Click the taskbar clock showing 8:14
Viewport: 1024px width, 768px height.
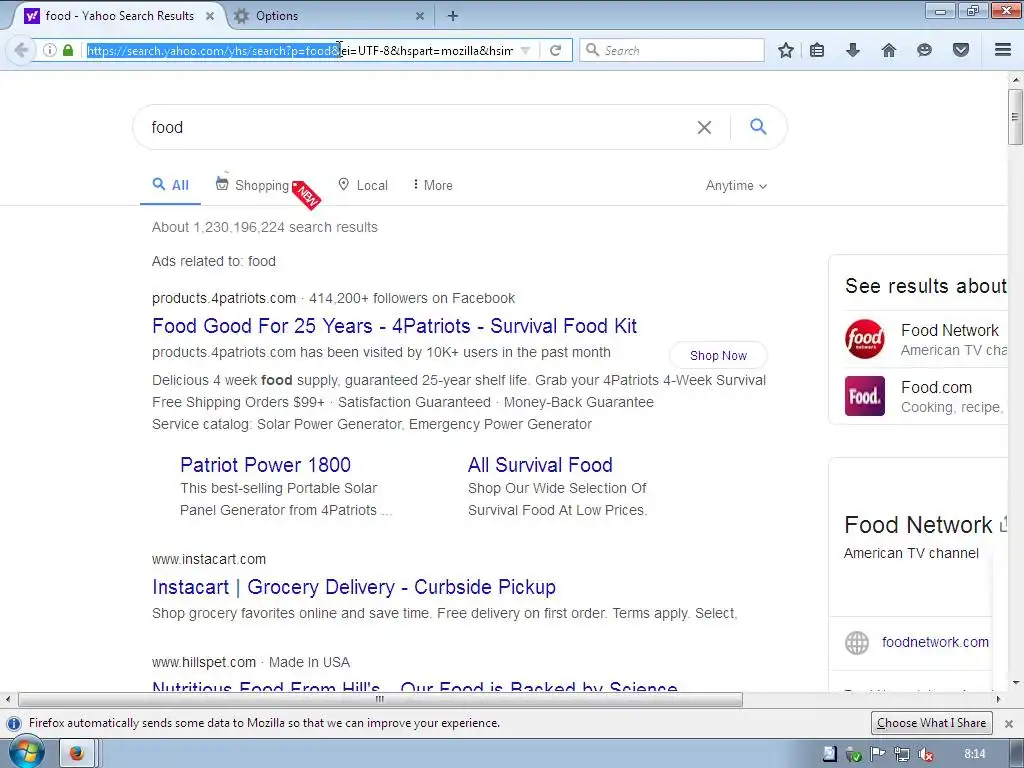click(974, 754)
